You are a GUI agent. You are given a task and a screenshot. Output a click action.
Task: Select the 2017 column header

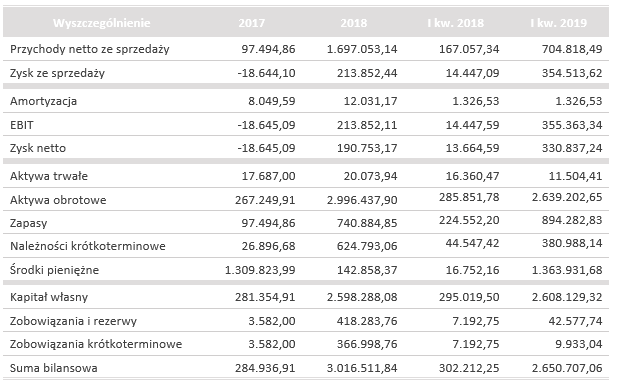pos(252,23)
